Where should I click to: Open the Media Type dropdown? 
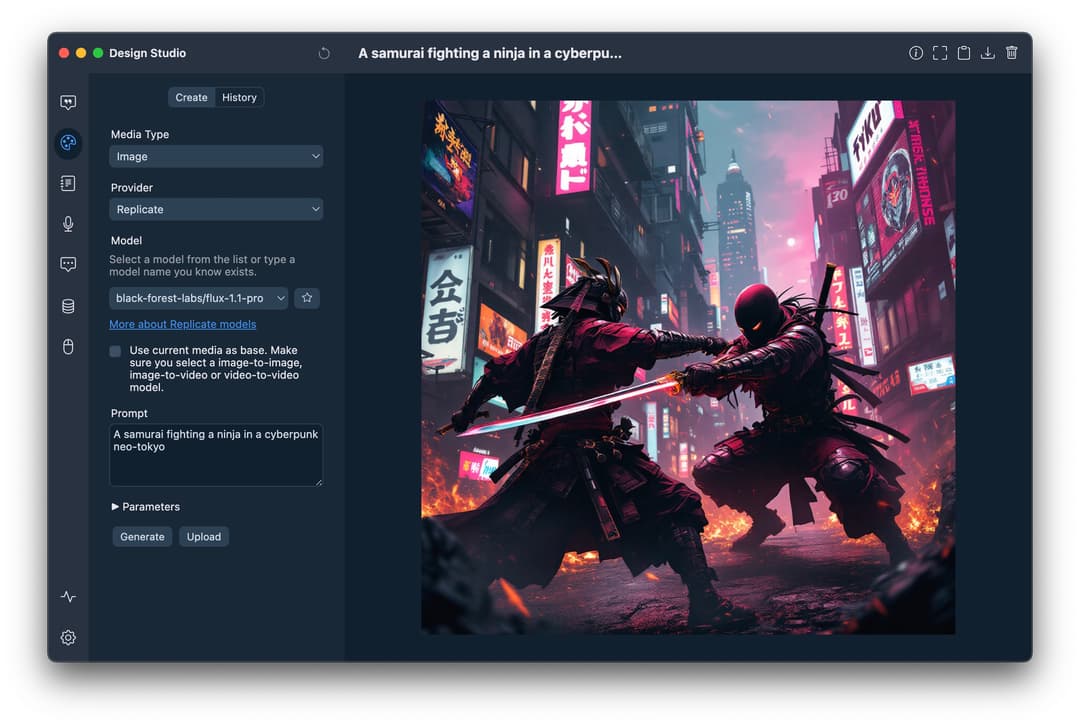click(216, 156)
